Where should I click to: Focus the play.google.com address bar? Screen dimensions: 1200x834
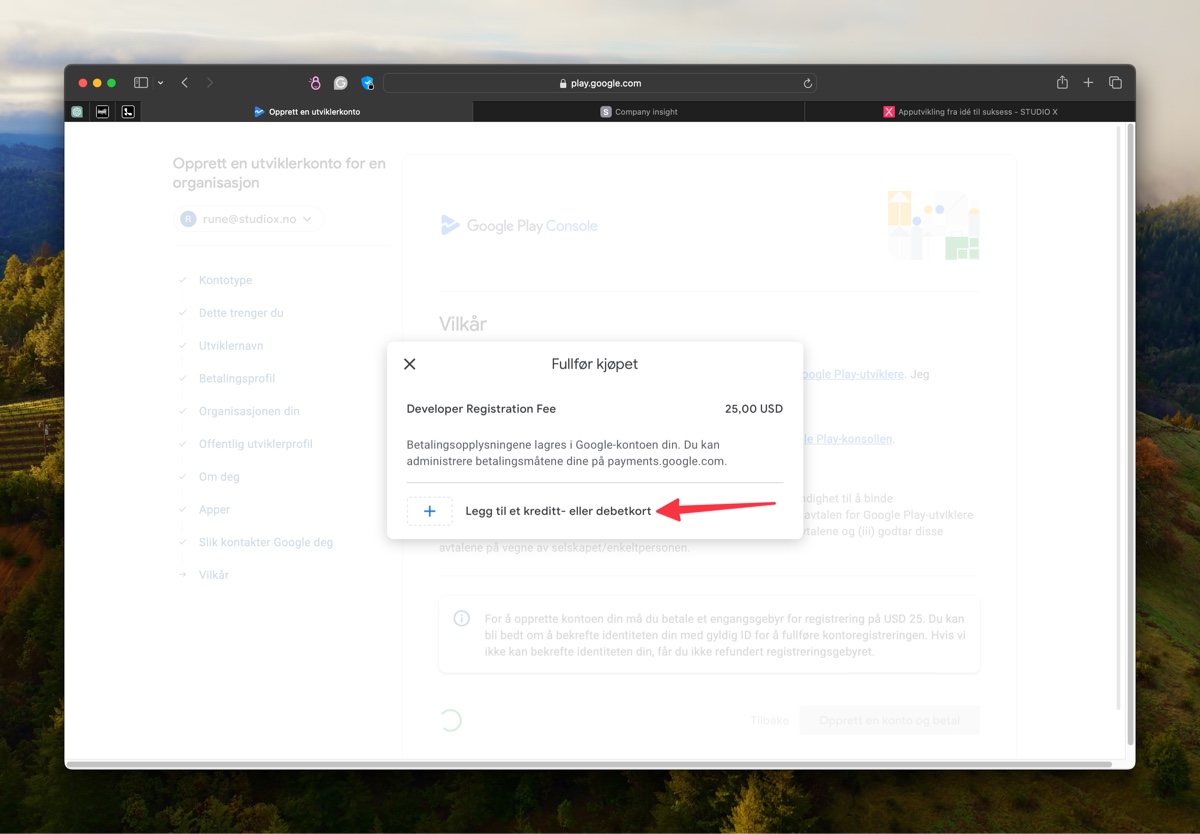600,83
